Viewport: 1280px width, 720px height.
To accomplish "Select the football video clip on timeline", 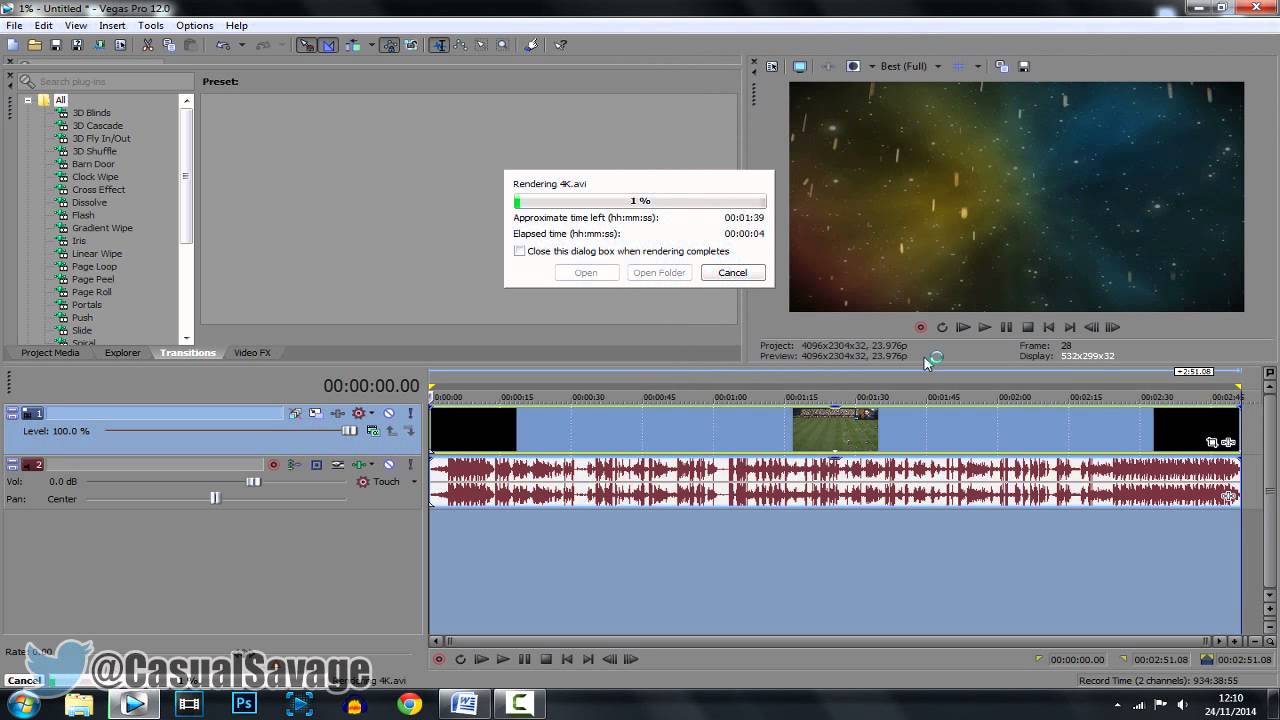I will click(835, 430).
